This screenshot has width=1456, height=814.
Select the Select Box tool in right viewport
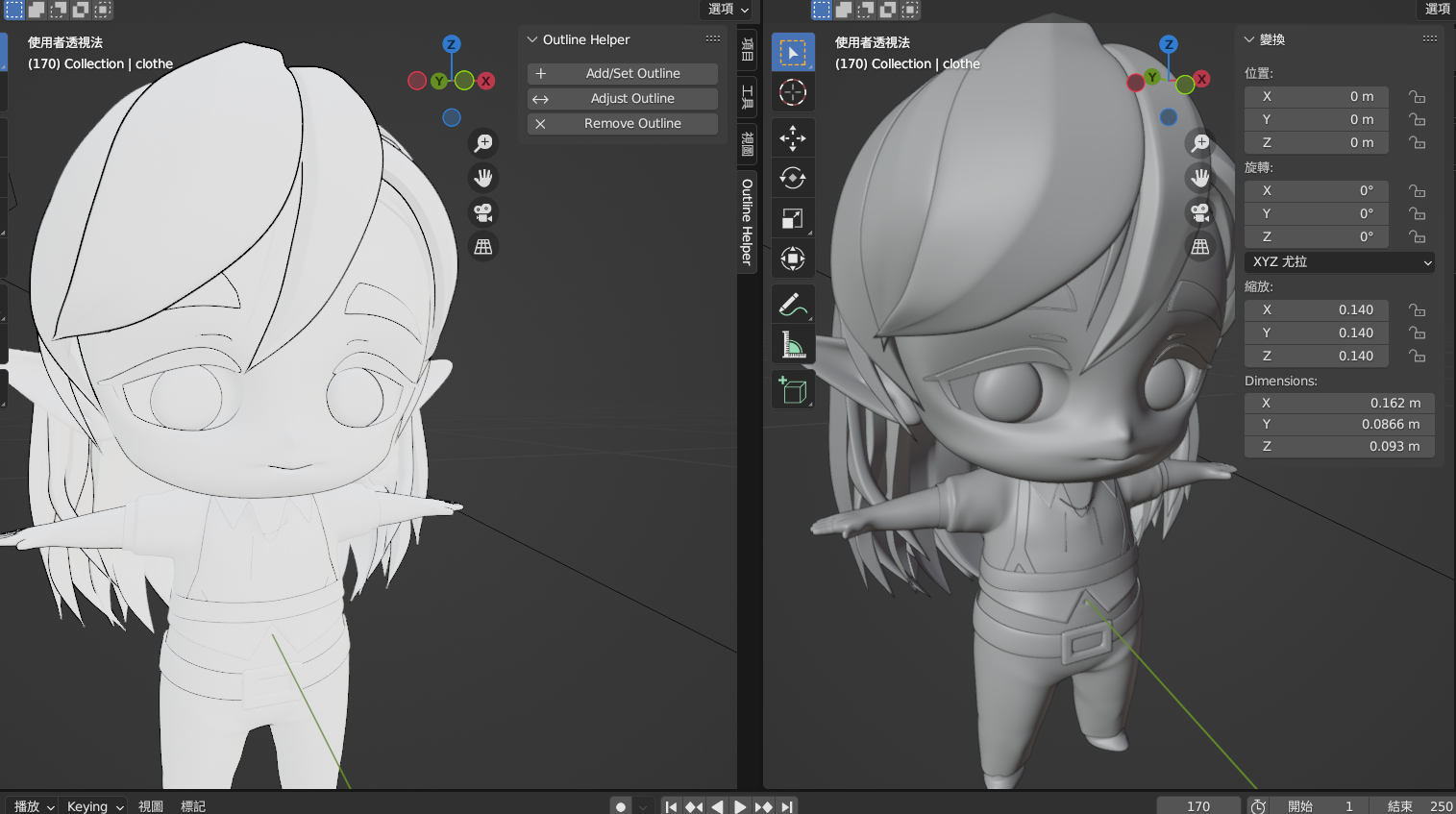[793, 52]
